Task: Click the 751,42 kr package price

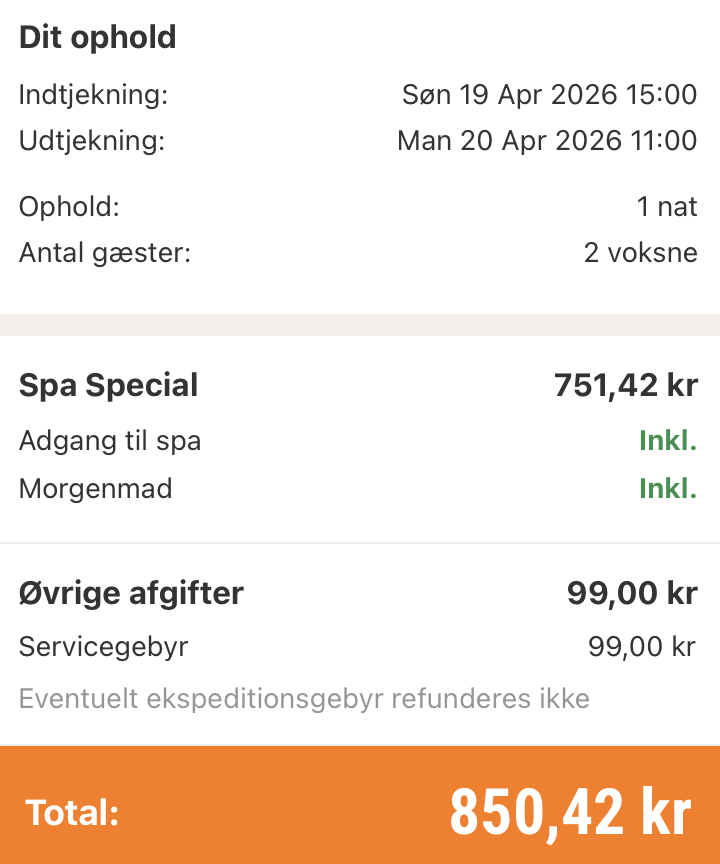Action: point(625,385)
